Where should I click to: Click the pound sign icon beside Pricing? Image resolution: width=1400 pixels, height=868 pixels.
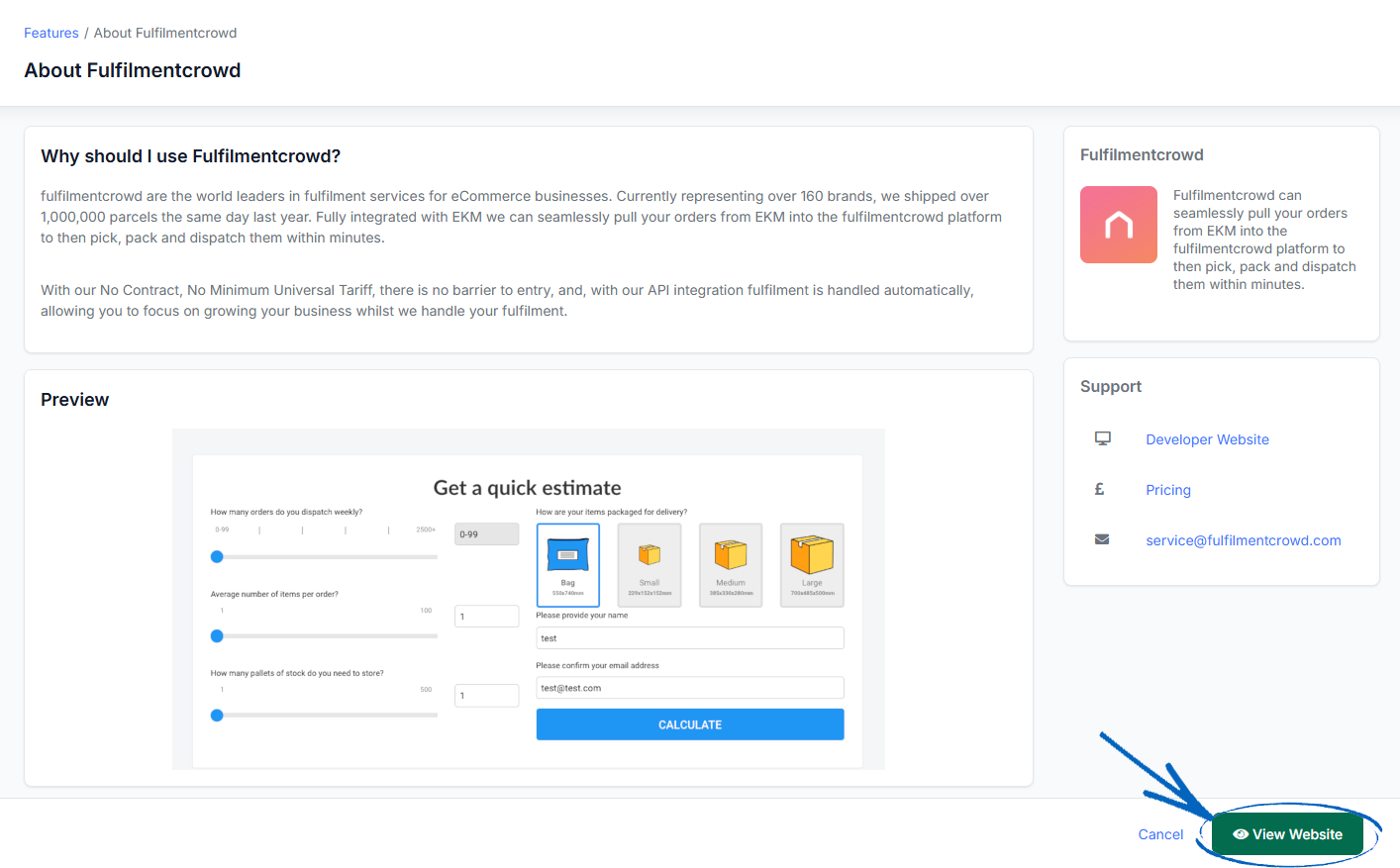(1099, 489)
